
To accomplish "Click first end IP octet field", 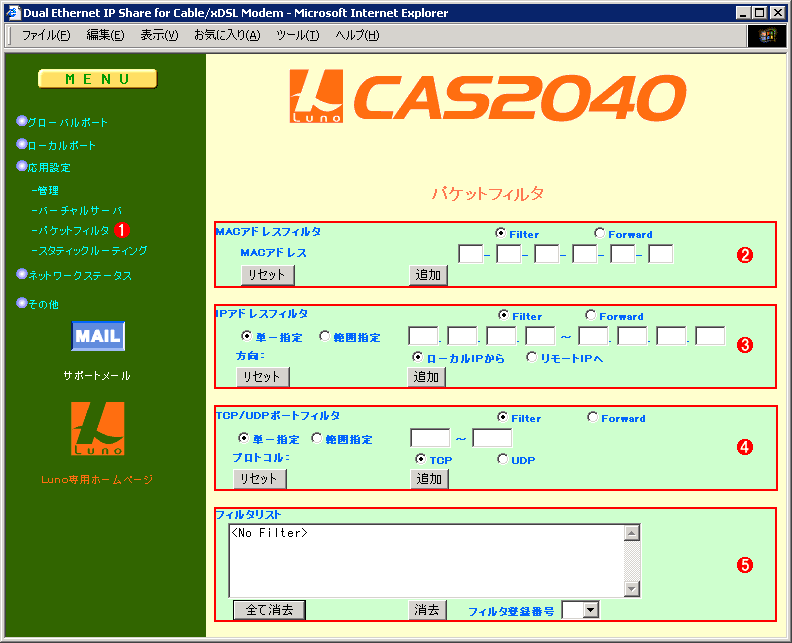I will pos(593,335).
